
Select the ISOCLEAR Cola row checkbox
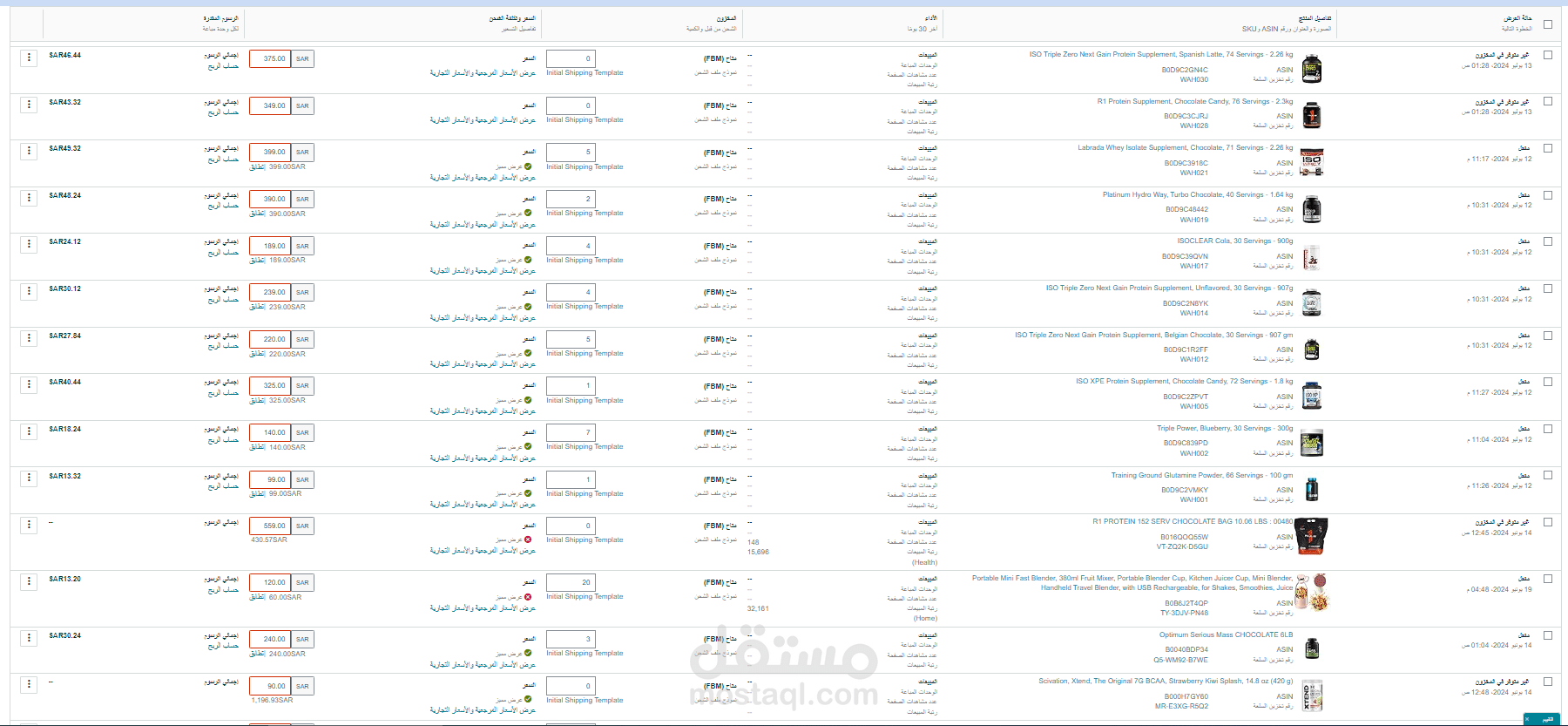tap(1548, 241)
